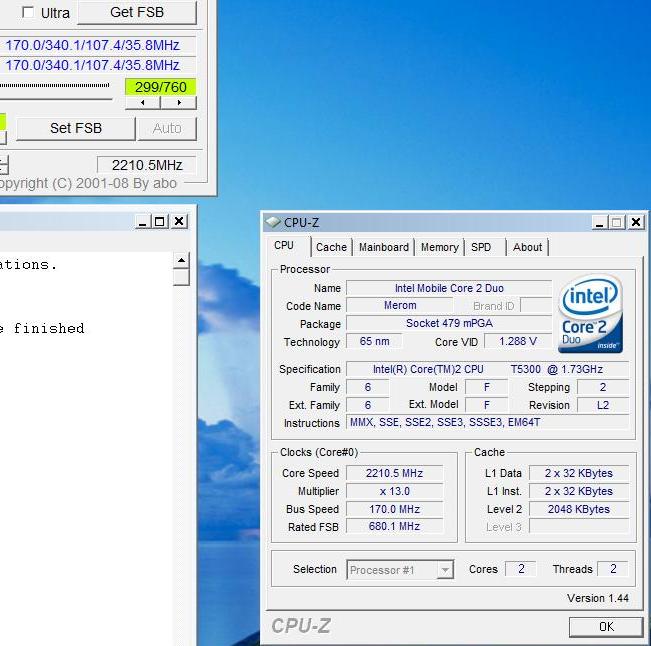This screenshot has width=651, height=646.
Task: Click the Multiplier value x 13.0
Action: pos(394,491)
